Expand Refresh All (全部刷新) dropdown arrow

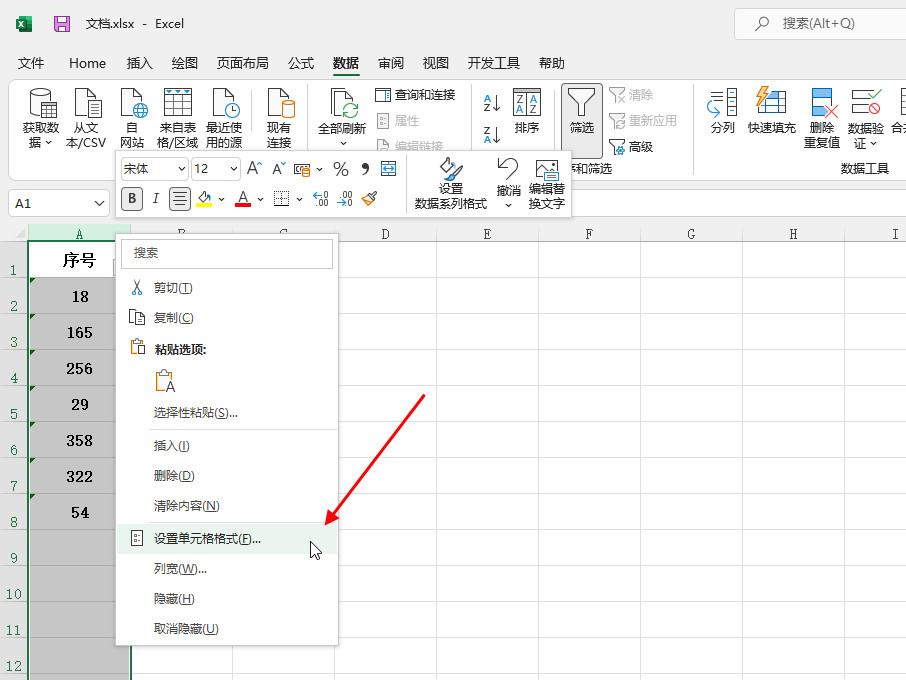tap(343, 143)
